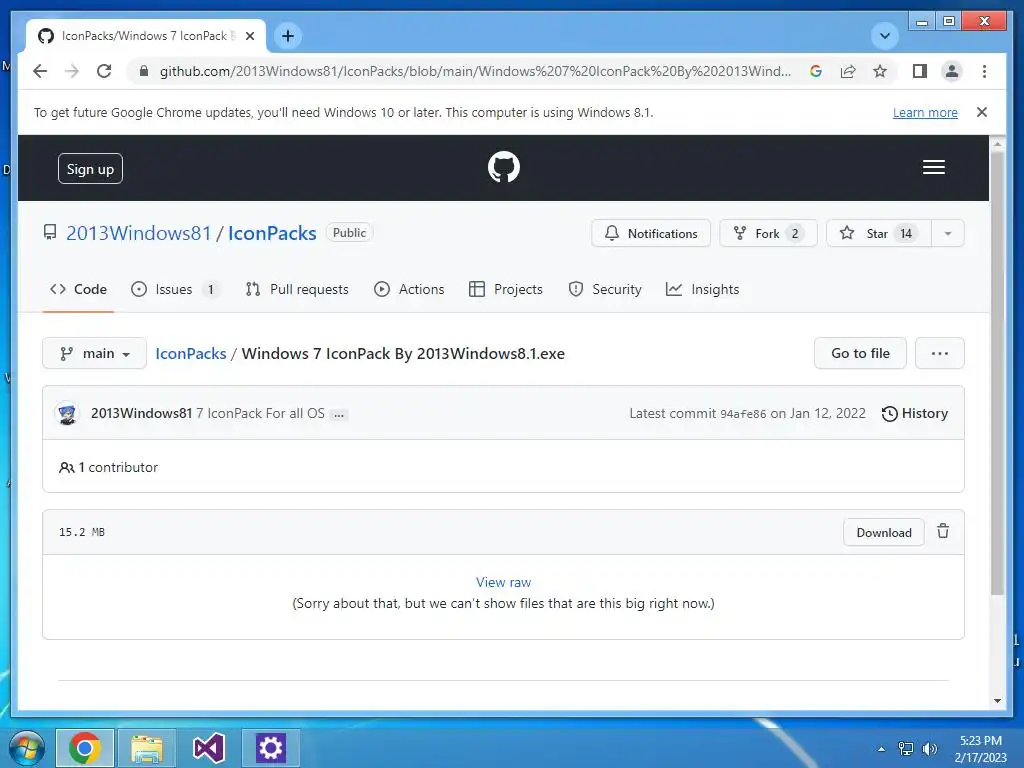The image size is (1024, 768).
Task: Open the Insights tab
Action: [x=702, y=289]
